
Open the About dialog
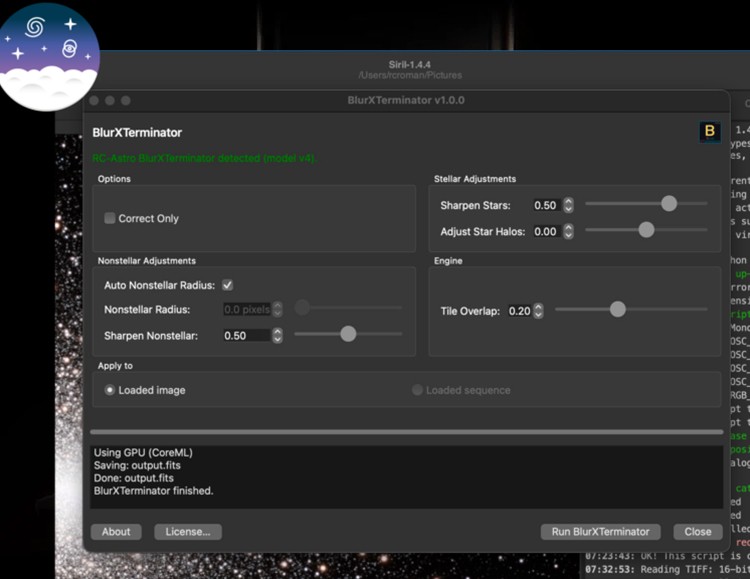point(116,532)
